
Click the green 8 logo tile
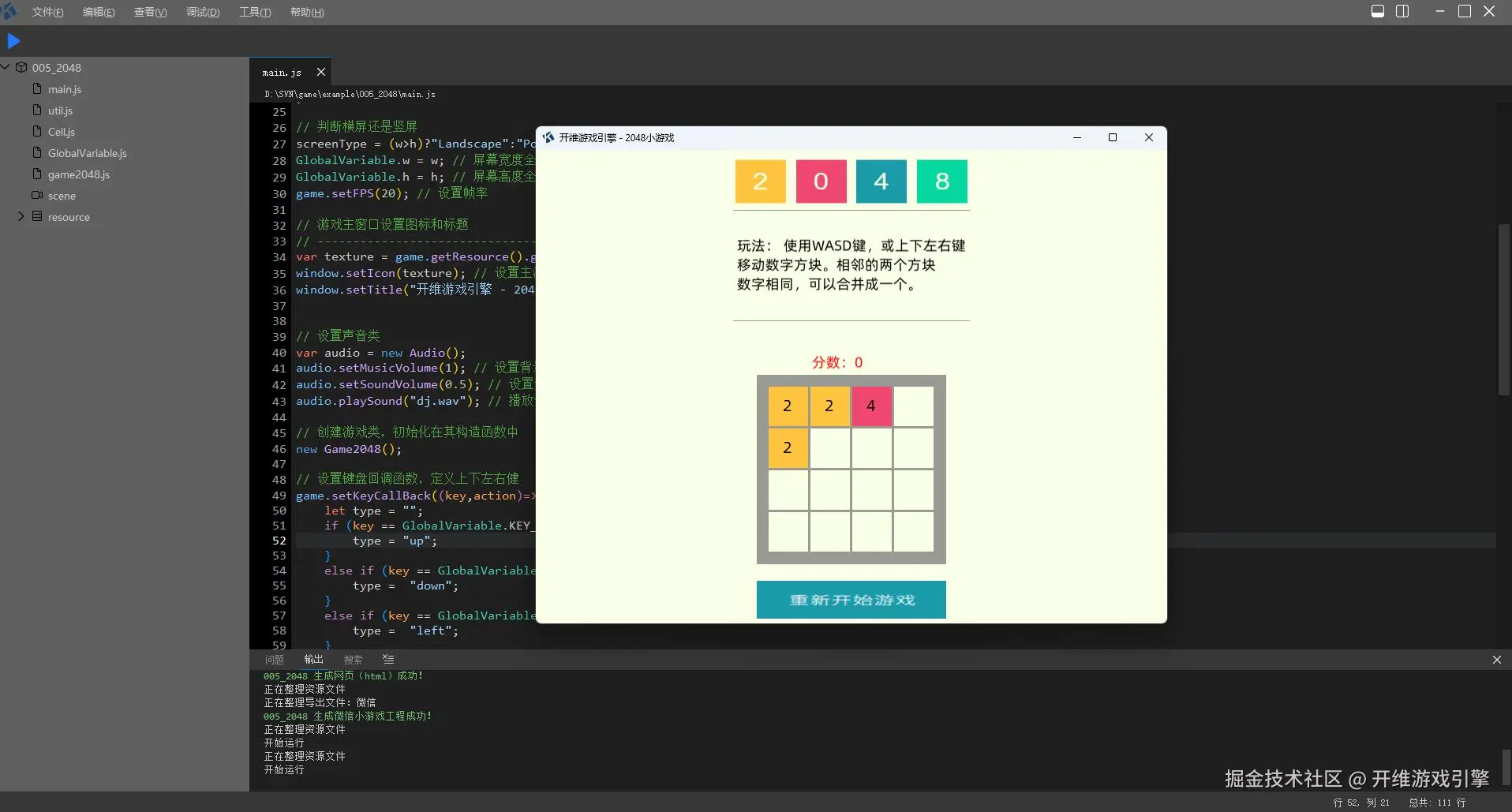click(x=942, y=181)
